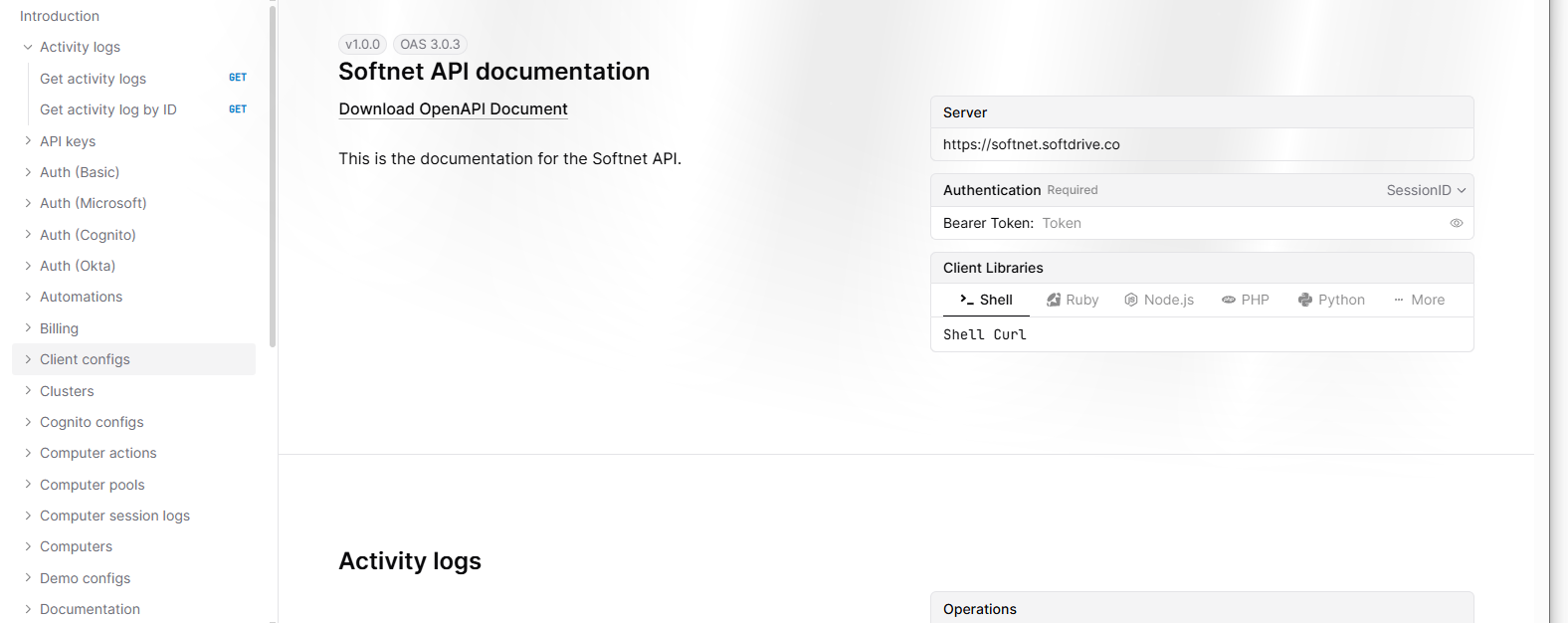Expand the Computer actions section chevron
The height and width of the screenshot is (623, 1568).
tap(28, 453)
